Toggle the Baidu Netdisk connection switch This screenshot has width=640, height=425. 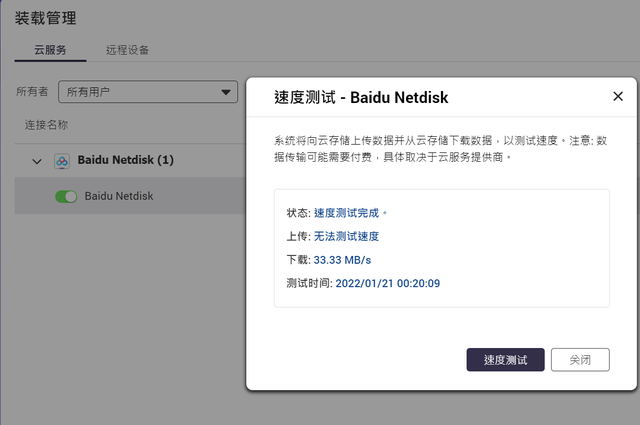pyautogui.click(x=66, y=197)
